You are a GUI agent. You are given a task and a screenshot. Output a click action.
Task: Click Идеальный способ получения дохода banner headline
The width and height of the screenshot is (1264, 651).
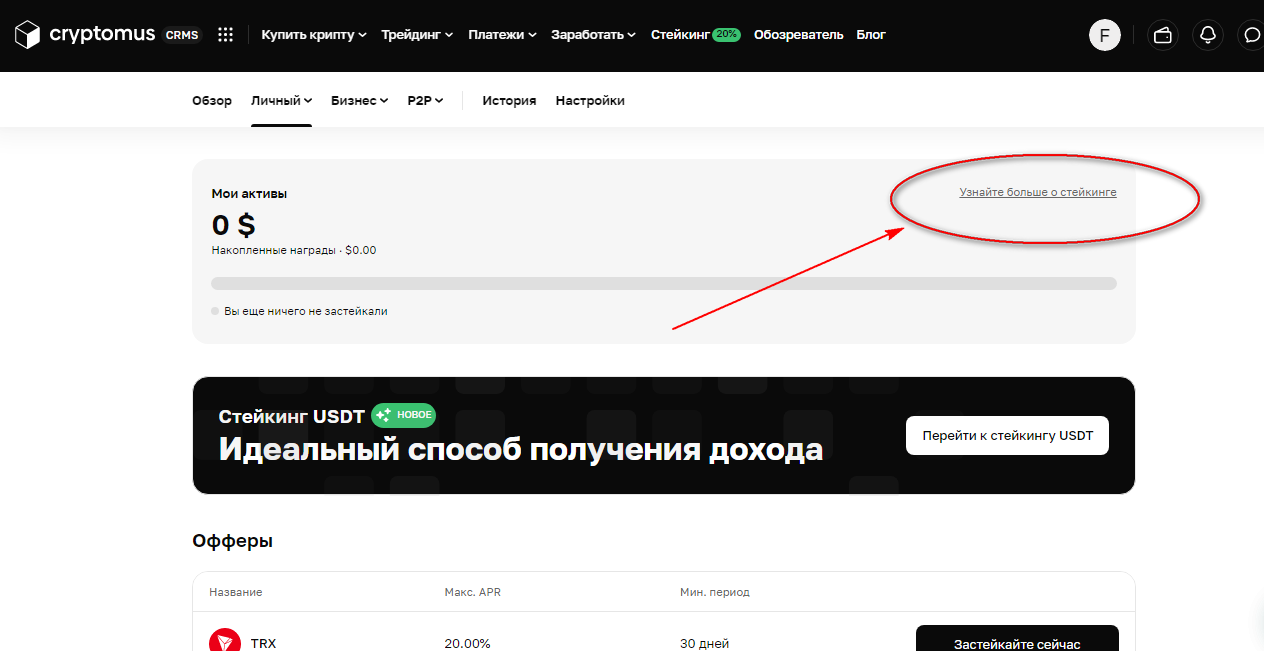click(521, 450)
